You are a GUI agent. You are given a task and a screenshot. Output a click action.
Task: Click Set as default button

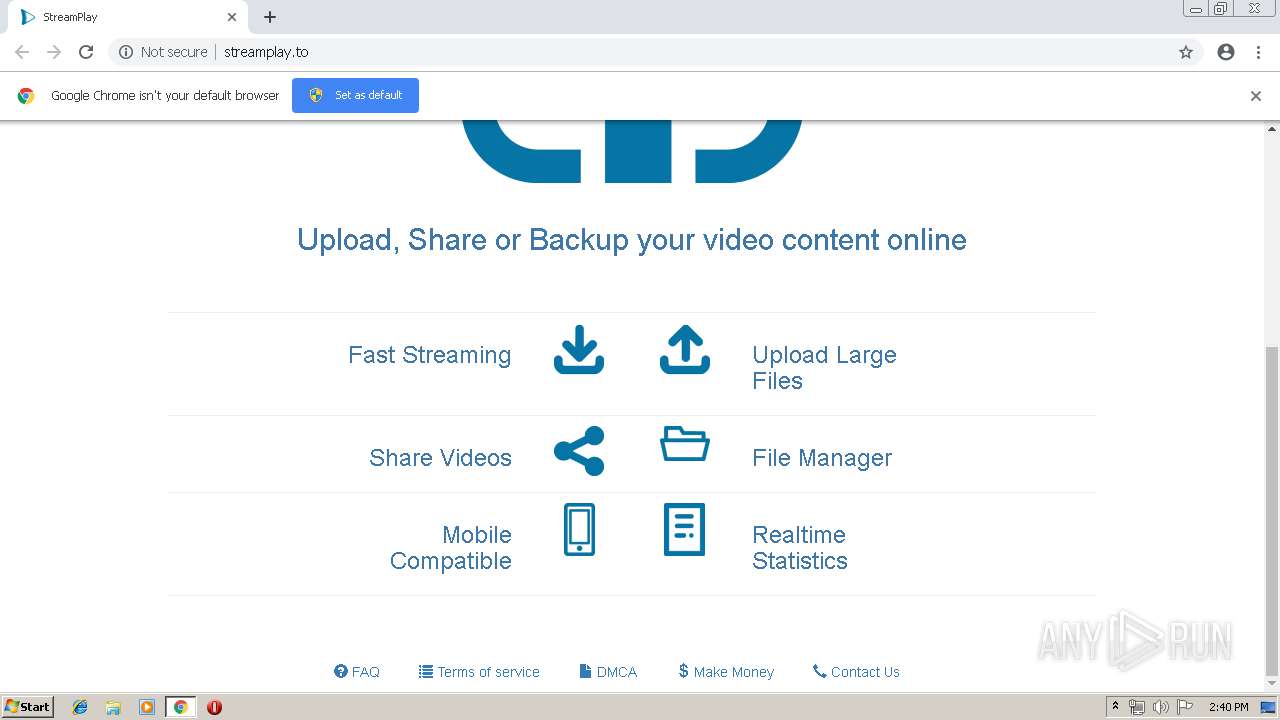[355, 95]
